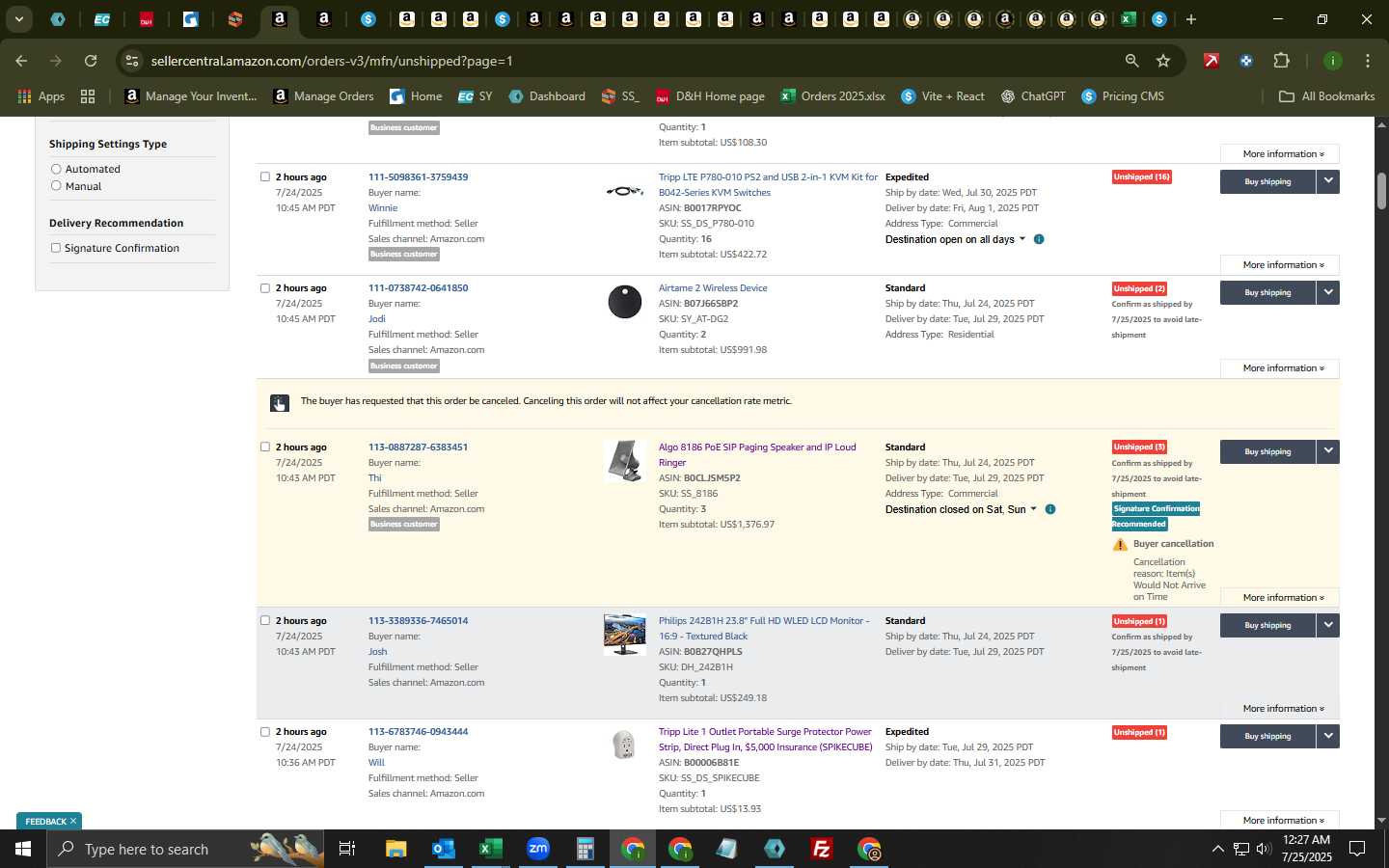Click info icon beside Destination closed on Sat, Sun
The image size is (1389, 868).
(1050, 509)
